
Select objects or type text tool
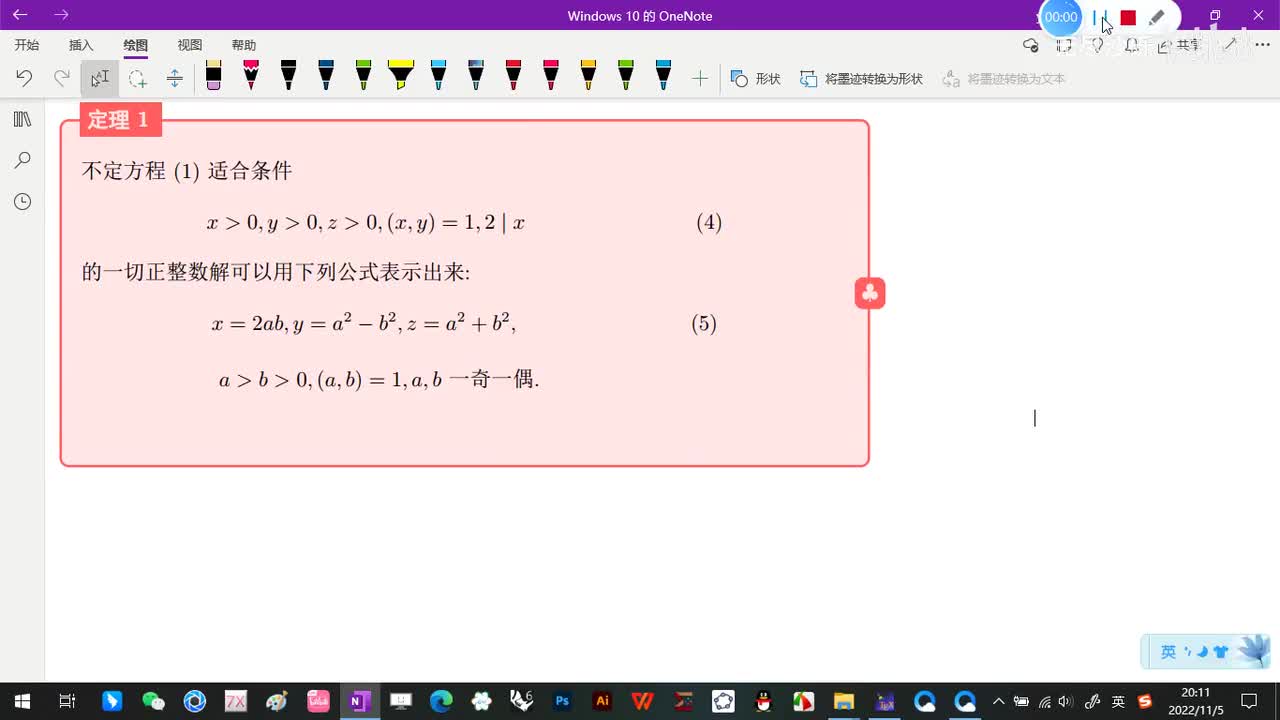point(100,78)
